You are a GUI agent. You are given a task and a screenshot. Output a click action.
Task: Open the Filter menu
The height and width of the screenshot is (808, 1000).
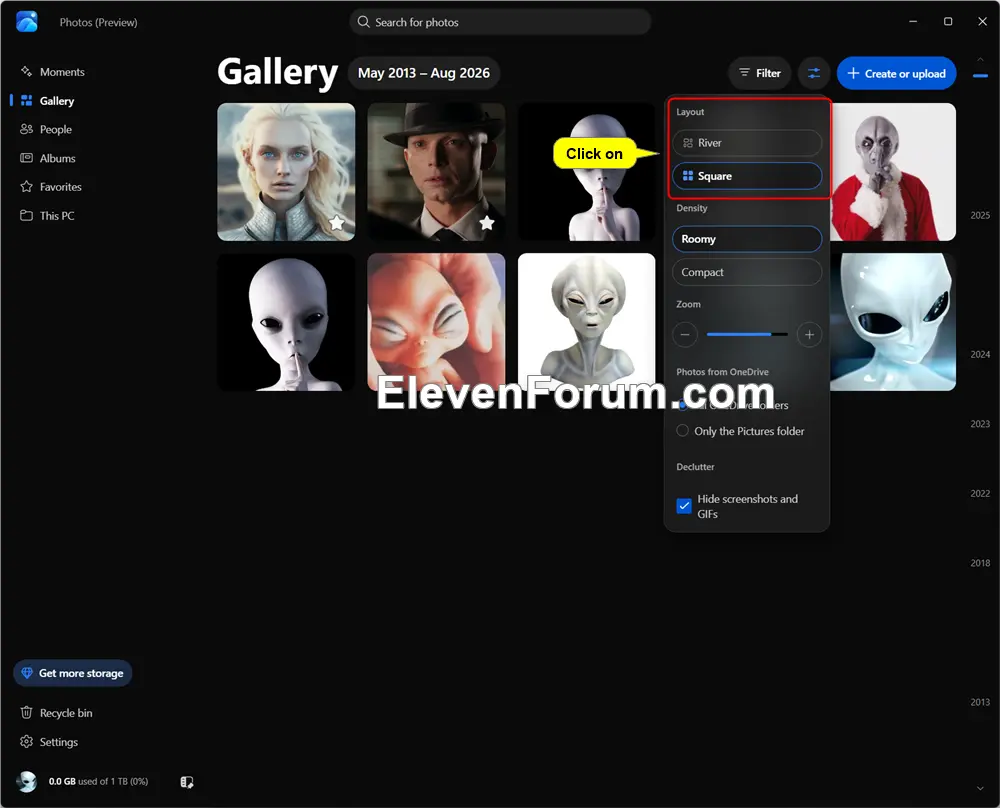click(760, 73)
